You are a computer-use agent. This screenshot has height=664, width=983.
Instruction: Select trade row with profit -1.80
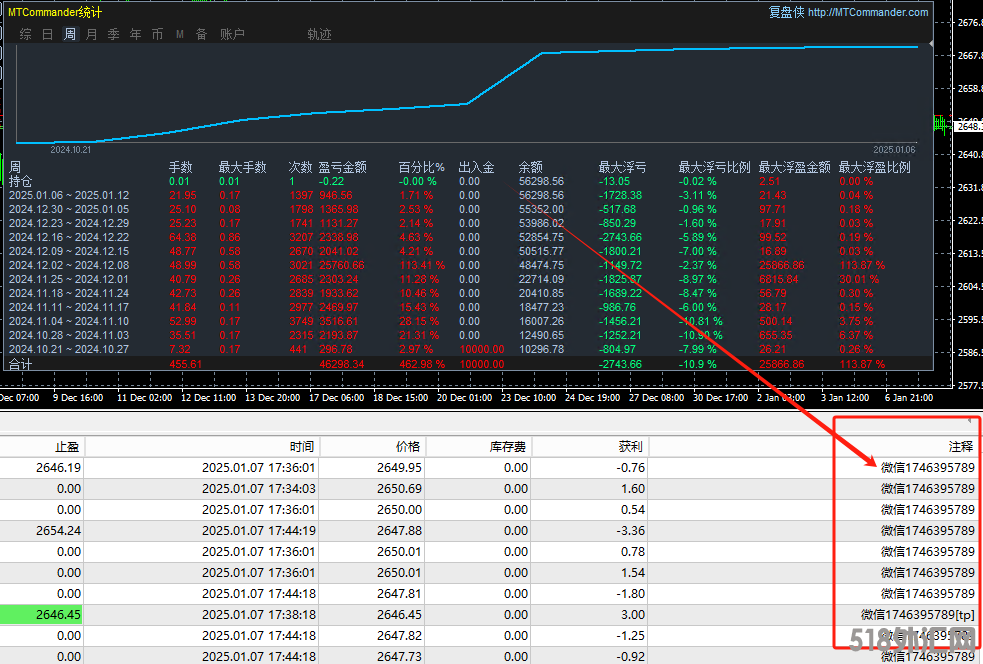coord(489,593)
